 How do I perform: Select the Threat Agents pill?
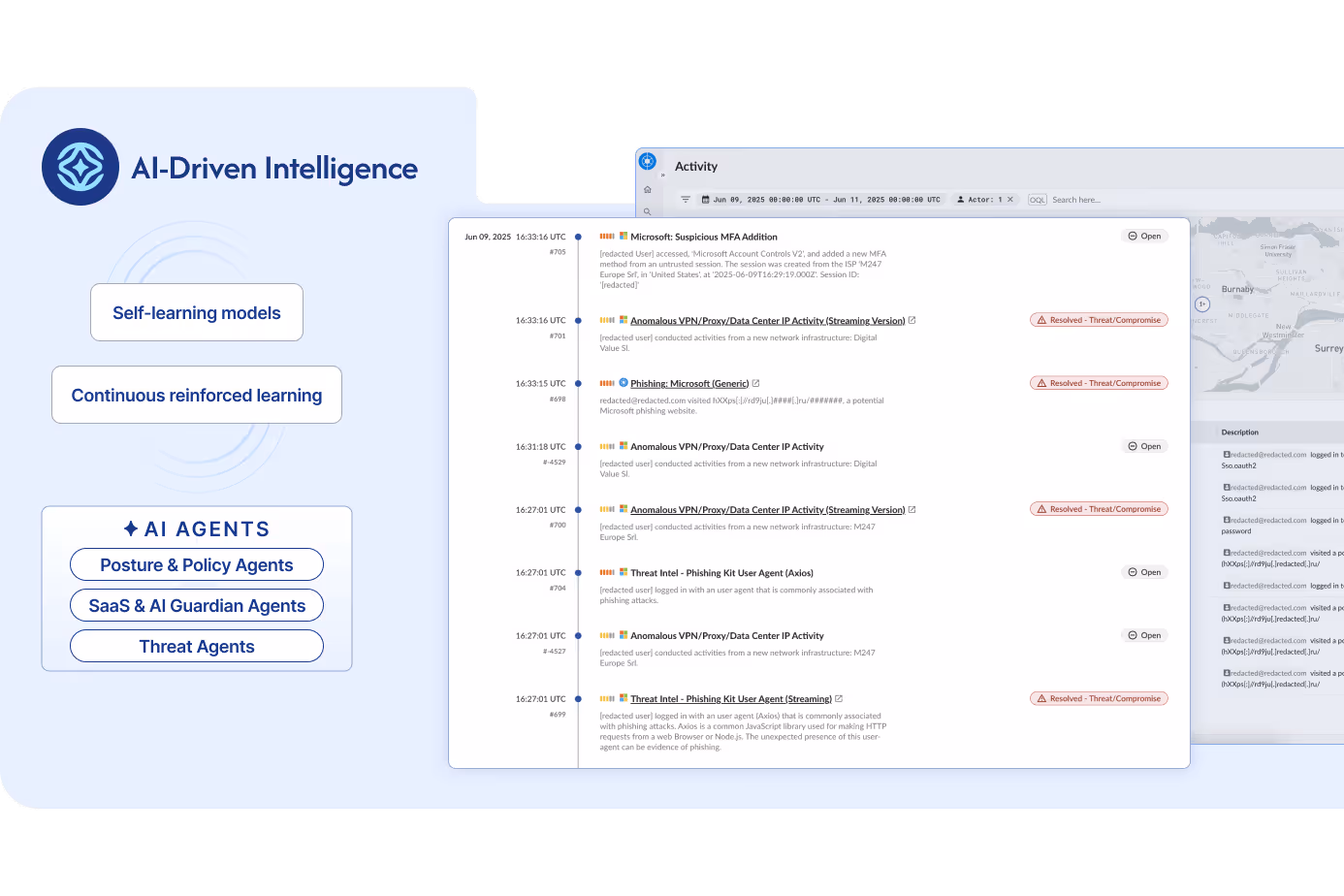coord(197,646)
